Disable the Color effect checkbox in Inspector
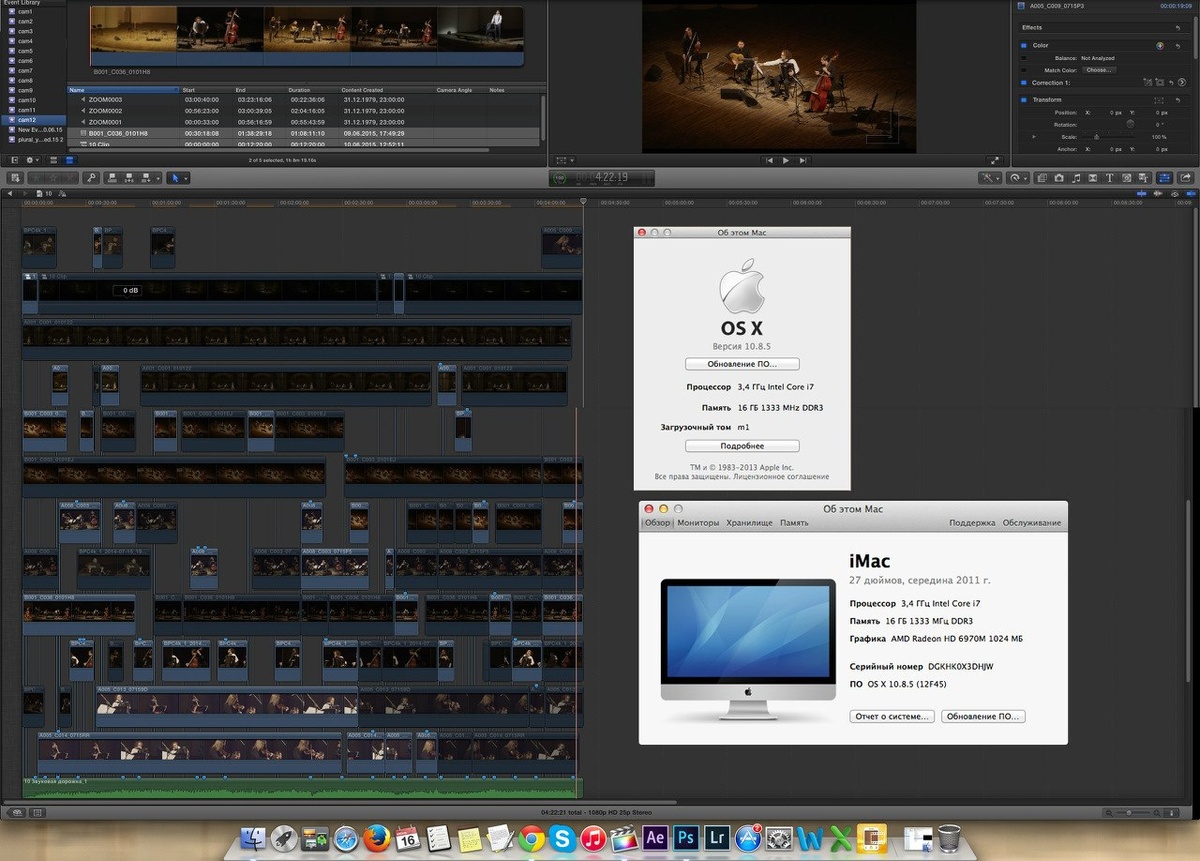The width and height of the screenshot is (1200, 861). coord(1023,46)
